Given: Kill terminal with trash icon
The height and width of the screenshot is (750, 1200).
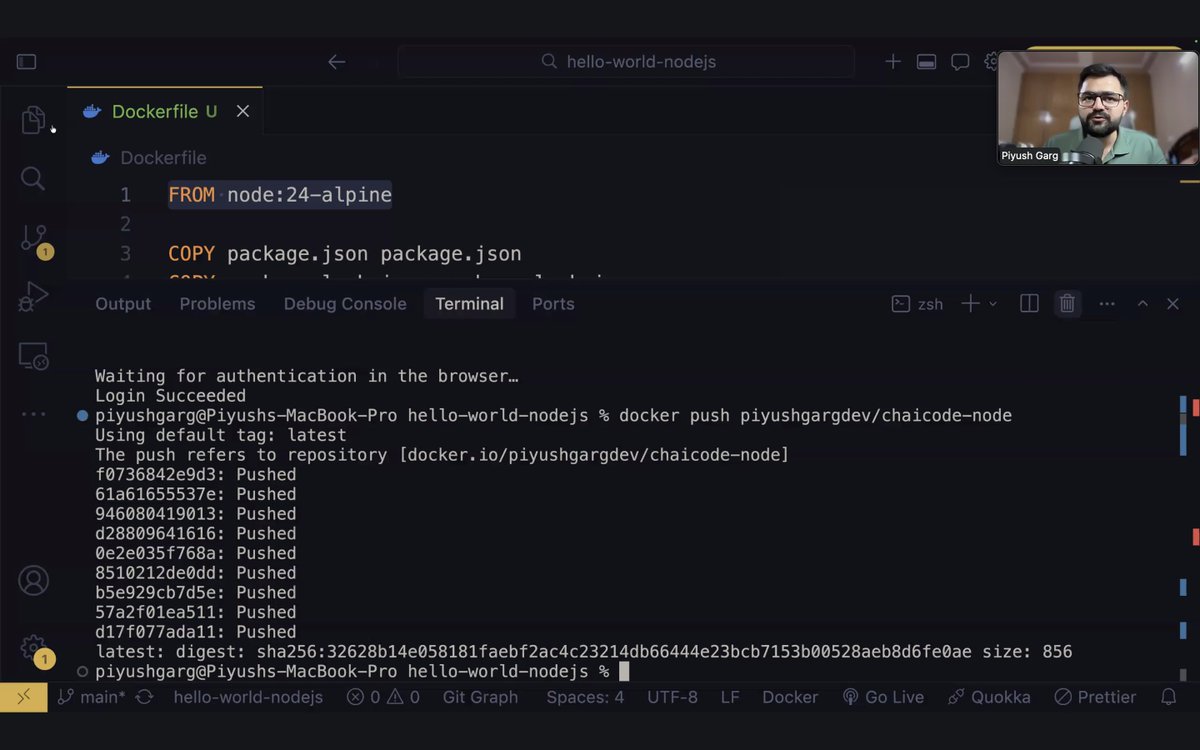Looking at the screenshot, I should pyautogui.click(x=1067, y=304).
